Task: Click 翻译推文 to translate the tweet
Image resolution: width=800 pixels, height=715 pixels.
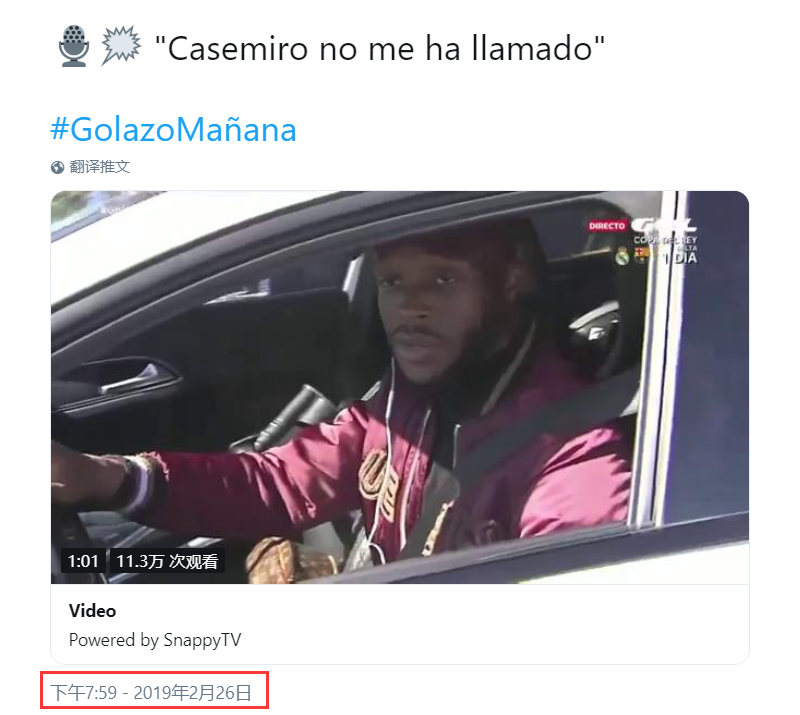Action: click(99, 167)
